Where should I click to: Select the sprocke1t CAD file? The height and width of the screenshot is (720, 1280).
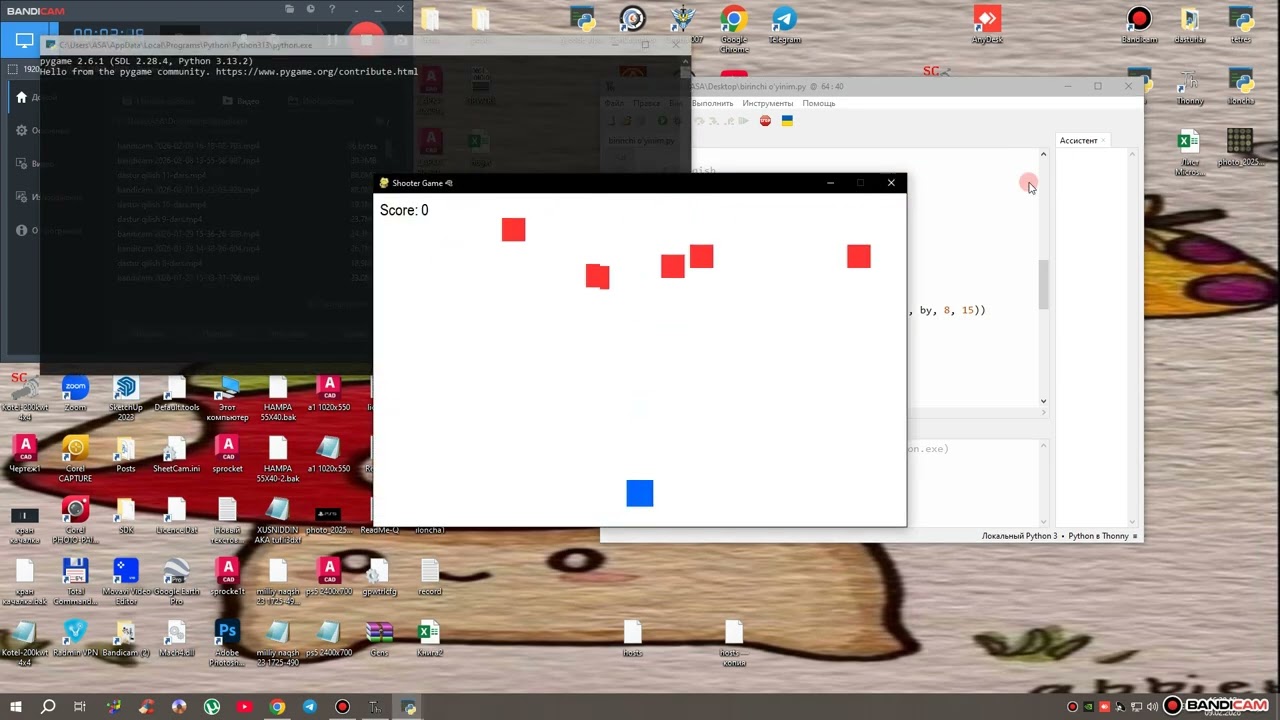pos(228,577)
